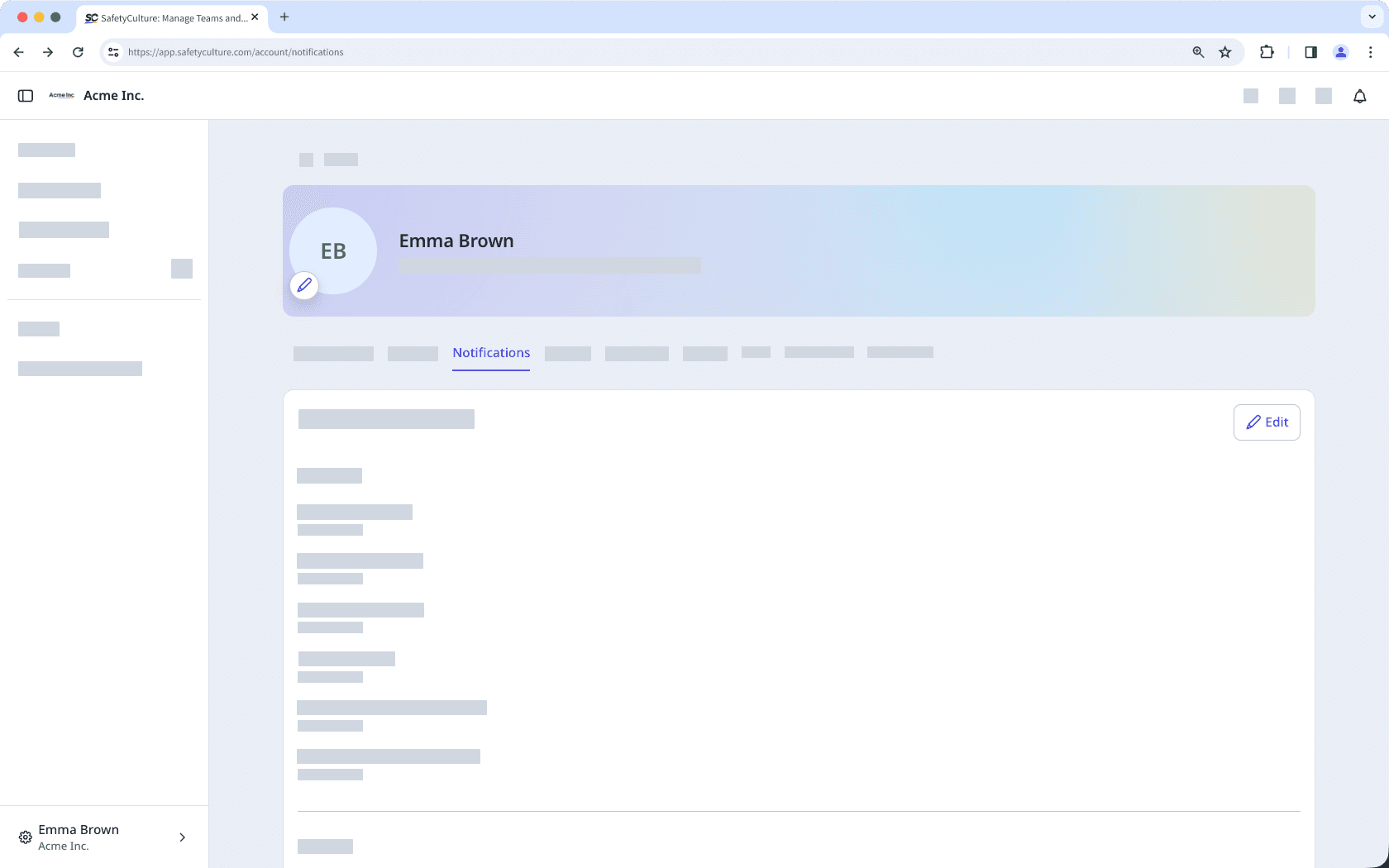Click the Edit button on the notifications card

coord(1267,422)
